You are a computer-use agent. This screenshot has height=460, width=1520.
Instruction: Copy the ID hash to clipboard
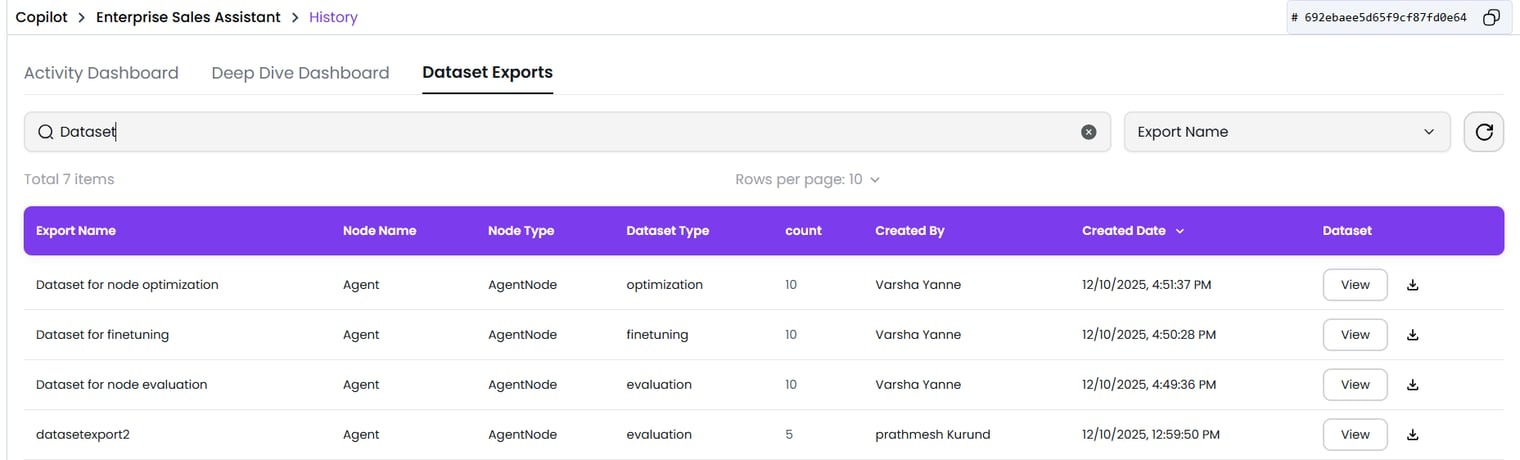tap(1491, 17)
